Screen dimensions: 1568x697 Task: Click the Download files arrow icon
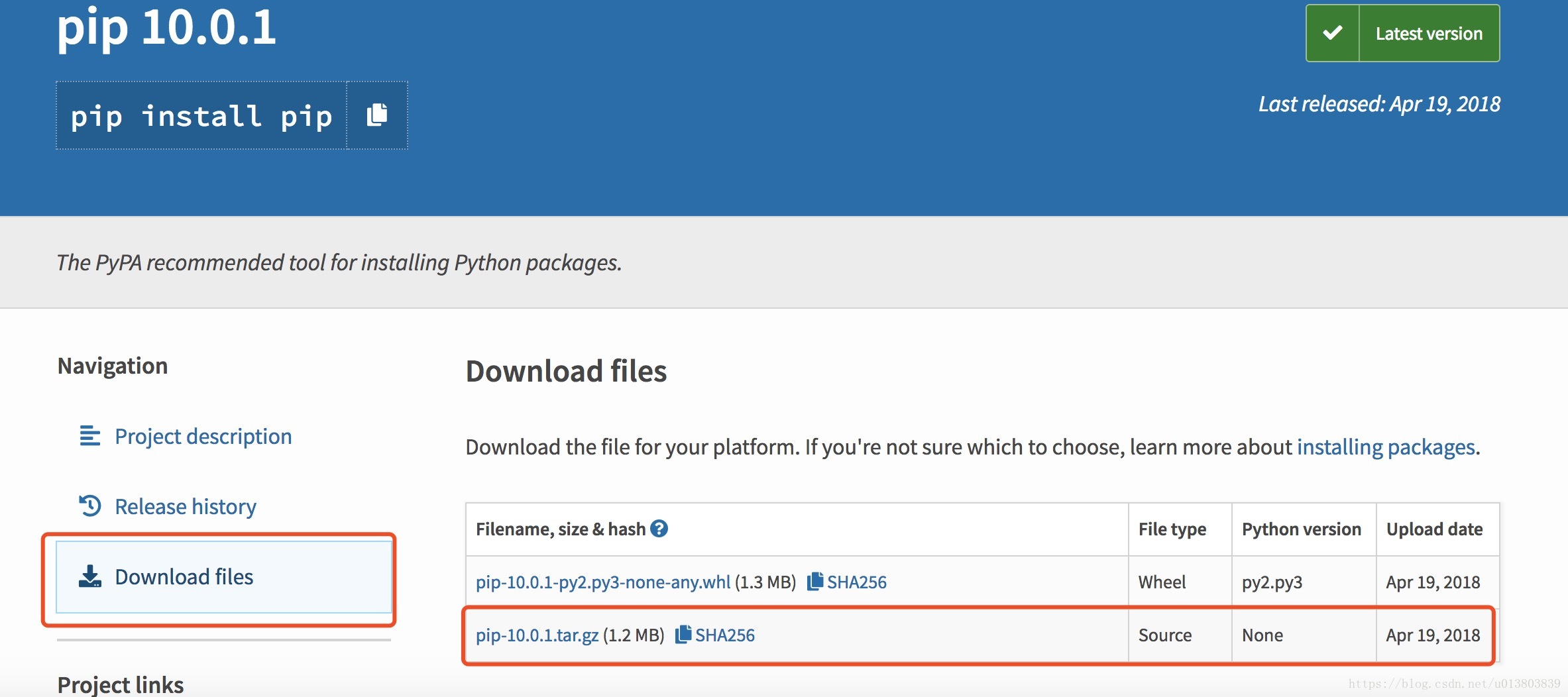(90, 576)
